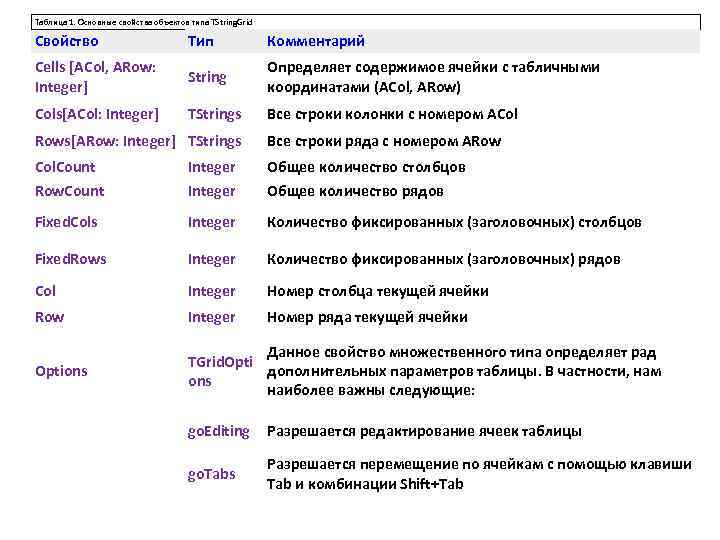
Task: Click comment 'Номер ряда текущей ячейки'
Action: coord(367,317)
